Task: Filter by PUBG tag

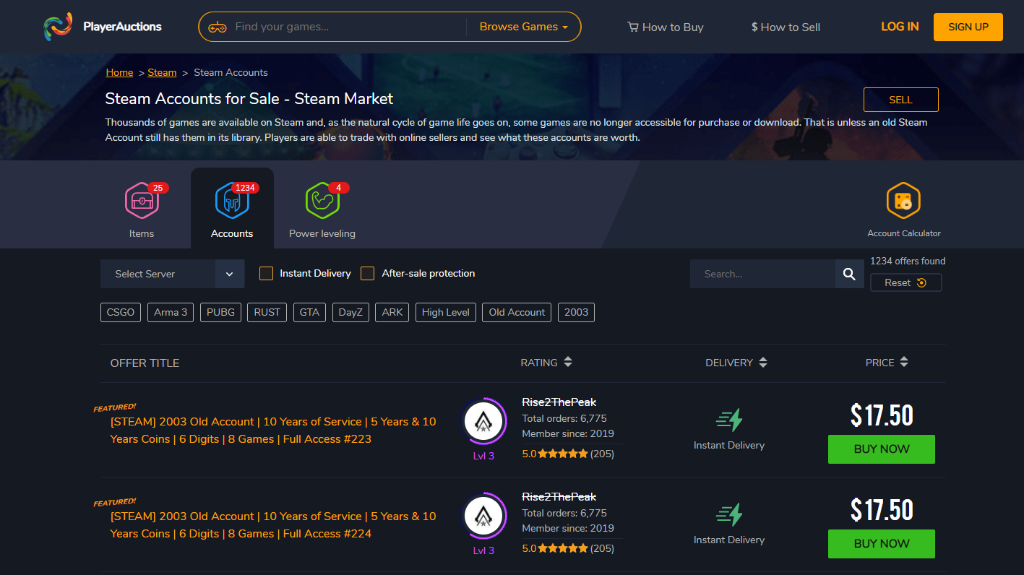Action: tap(220, 312)
